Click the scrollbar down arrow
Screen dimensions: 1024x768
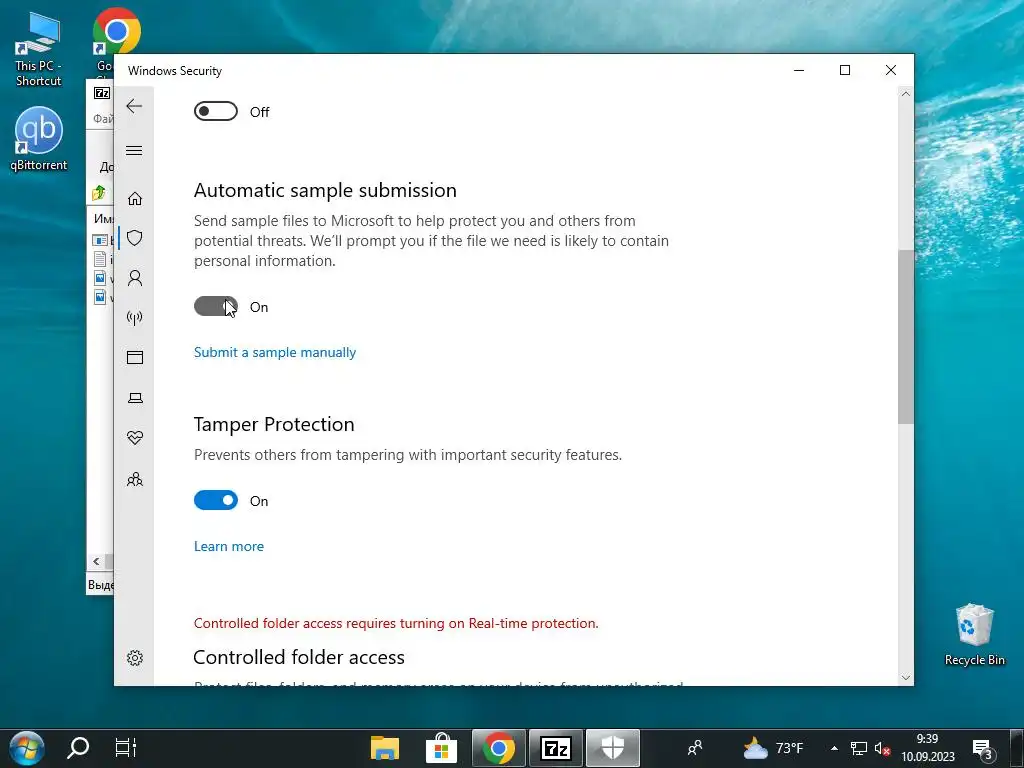[x=905, y=678]
